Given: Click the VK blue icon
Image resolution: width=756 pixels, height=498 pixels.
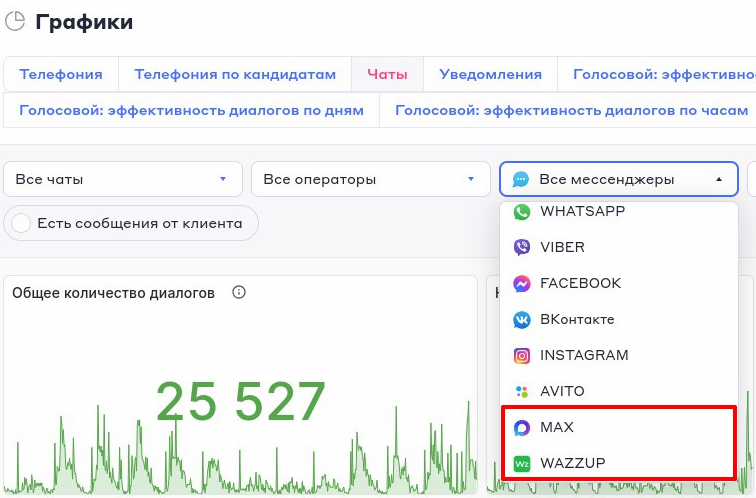Looking at the screenshot, I should (x=522, y=320).
